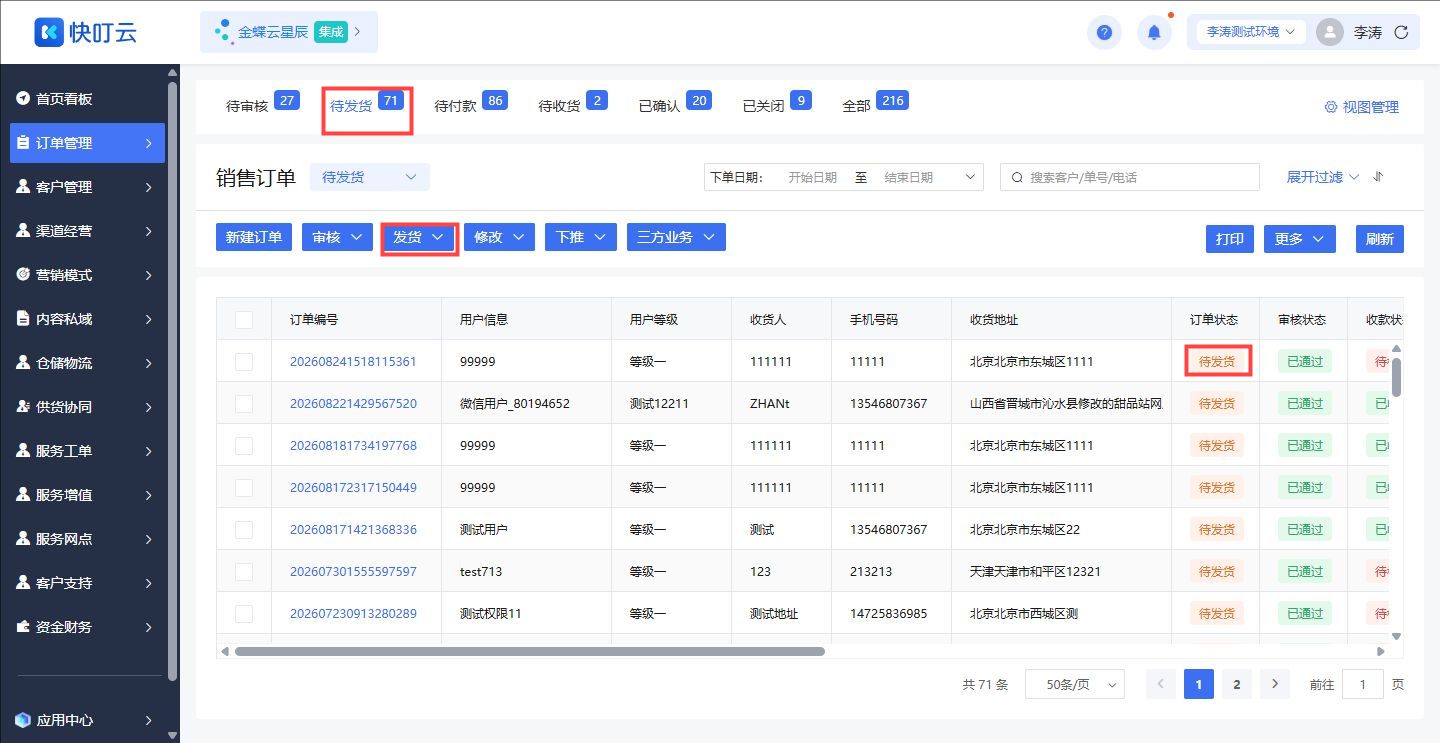The height and width of the screenshot is (743, 1440).
Task: Open order link 202608241518115361
Action: point(353,362)
